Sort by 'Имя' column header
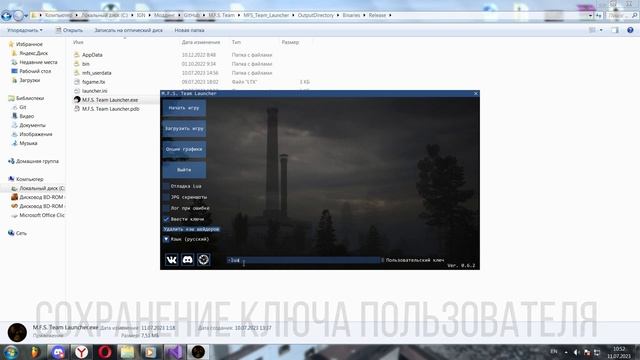 [x=78, y=42]
